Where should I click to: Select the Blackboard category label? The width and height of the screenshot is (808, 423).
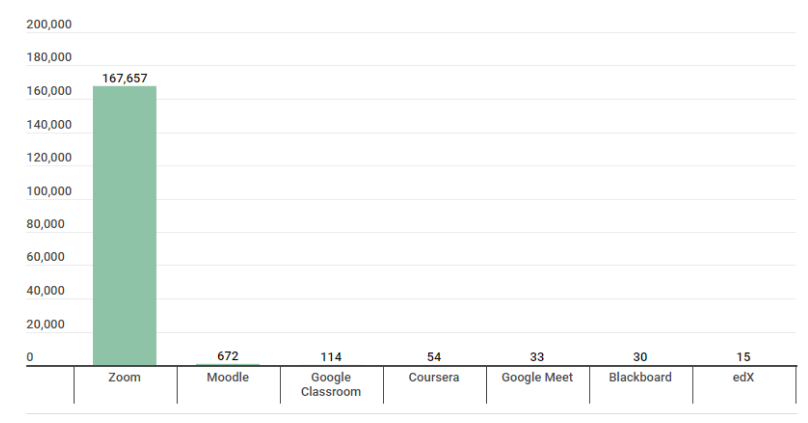[x=640, y=378]
